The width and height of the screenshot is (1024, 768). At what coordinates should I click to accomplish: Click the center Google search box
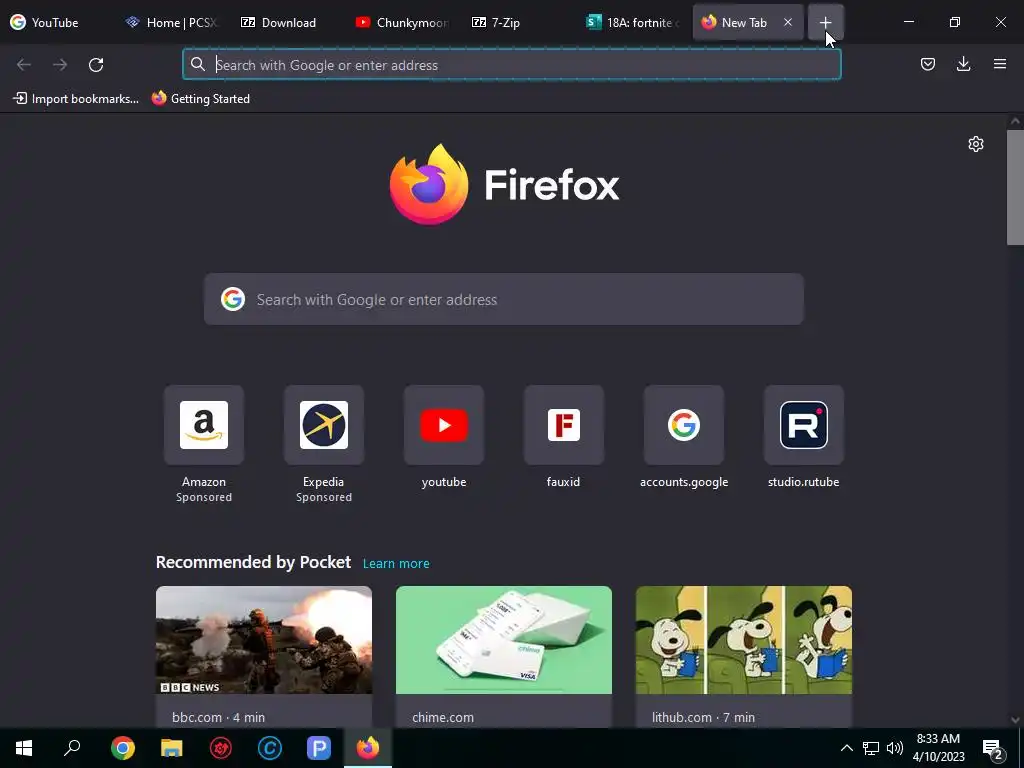pos(504,299)
